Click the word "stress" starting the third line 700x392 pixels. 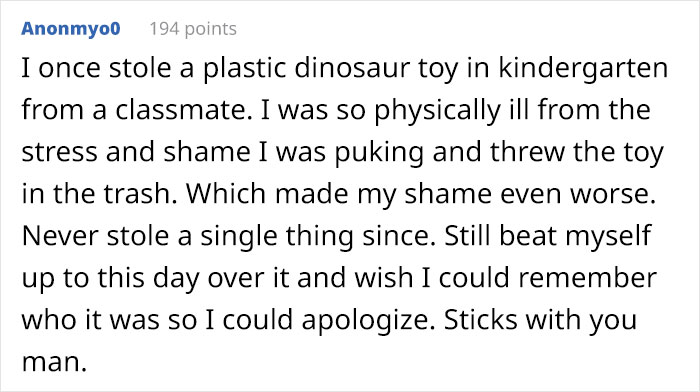tap(59, 152)
